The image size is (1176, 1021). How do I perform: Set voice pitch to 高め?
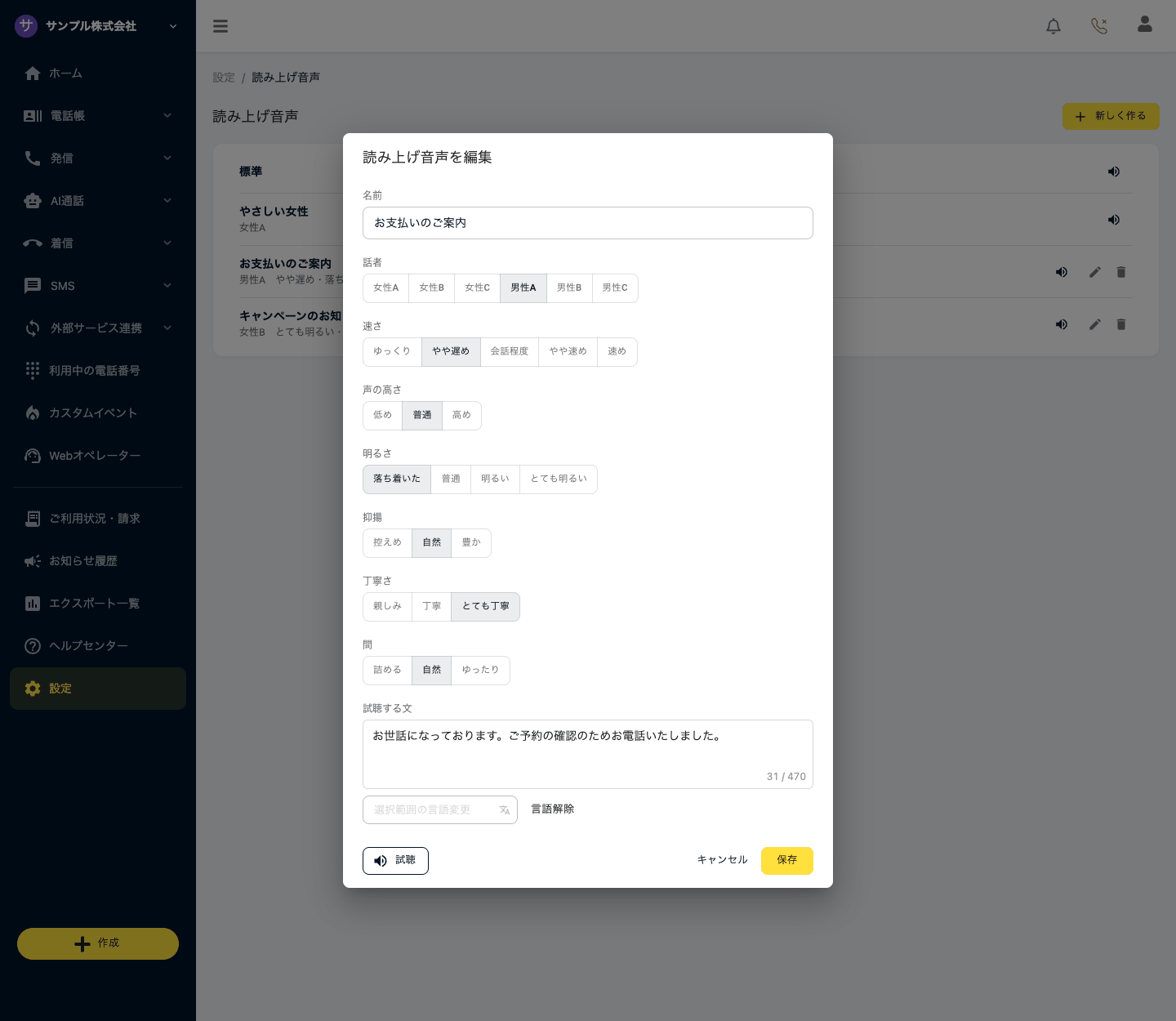click(x=461, y=416)
